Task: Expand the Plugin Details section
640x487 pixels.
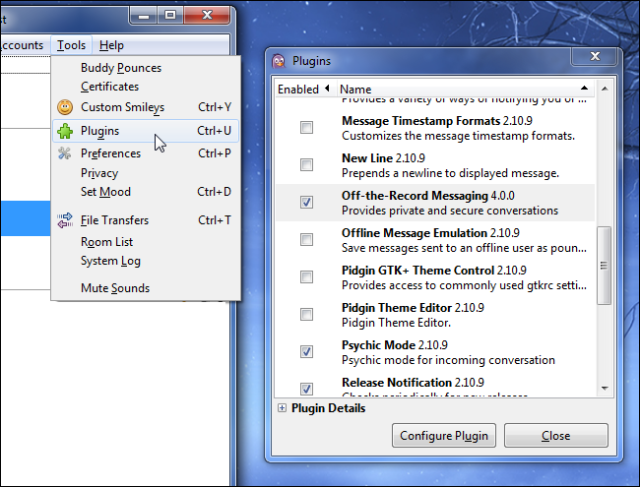Action: [282, 408]
